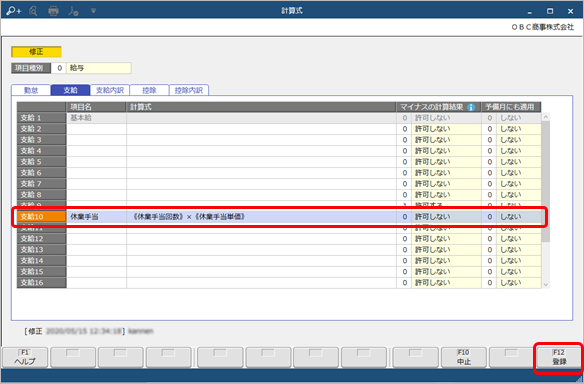The image size is (584, 384).
Task: Click しない in the 支給 3 row
Action: click(519, 140)
